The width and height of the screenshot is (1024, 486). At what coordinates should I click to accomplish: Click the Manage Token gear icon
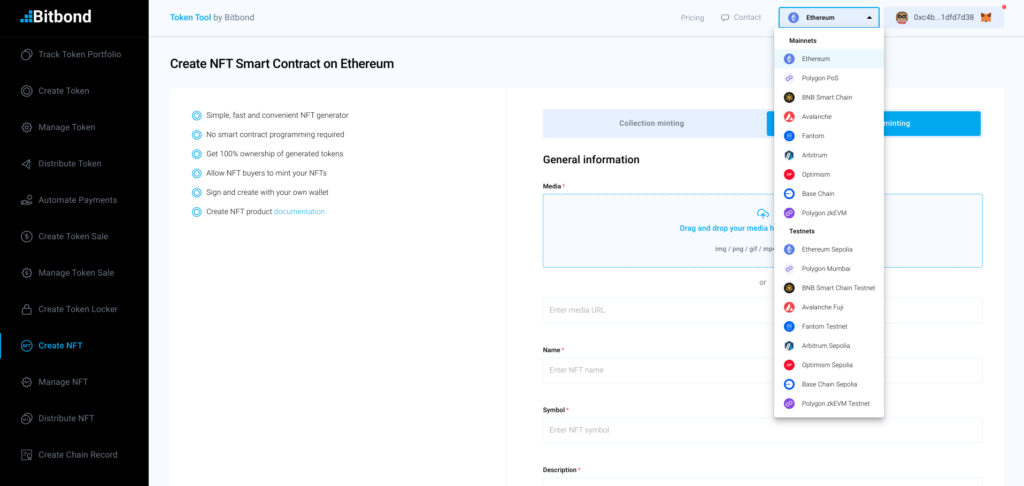tap(26, 127)
